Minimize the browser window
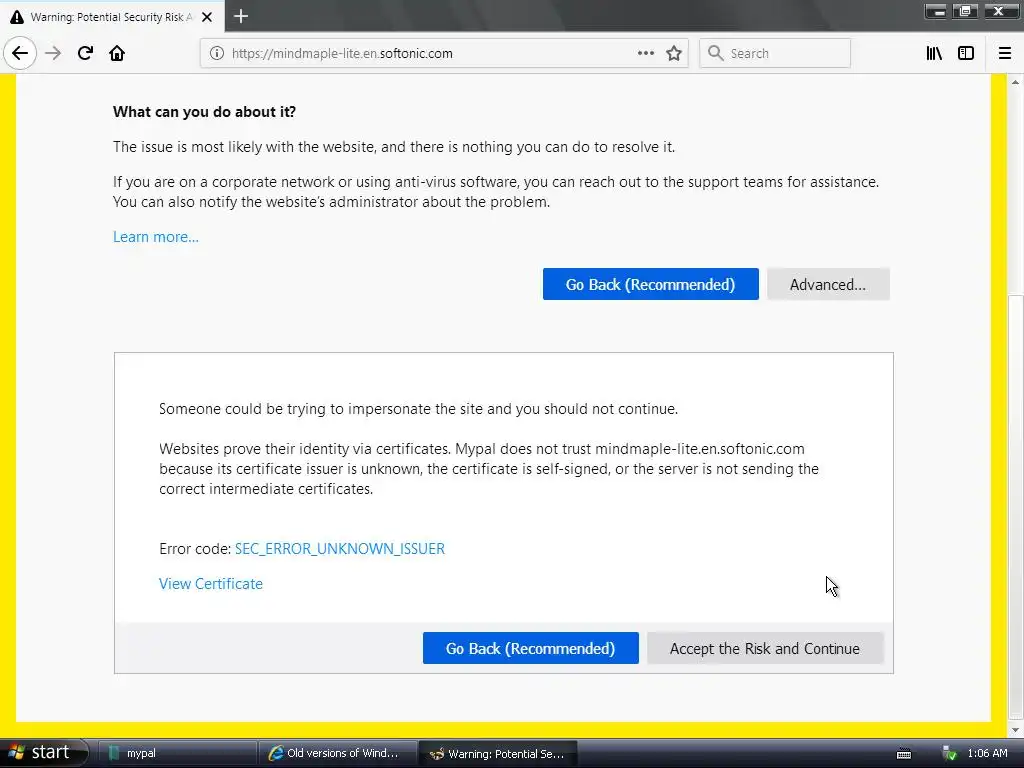The height and width of the screenshot is (768, 1024). [x=935, y=11]
